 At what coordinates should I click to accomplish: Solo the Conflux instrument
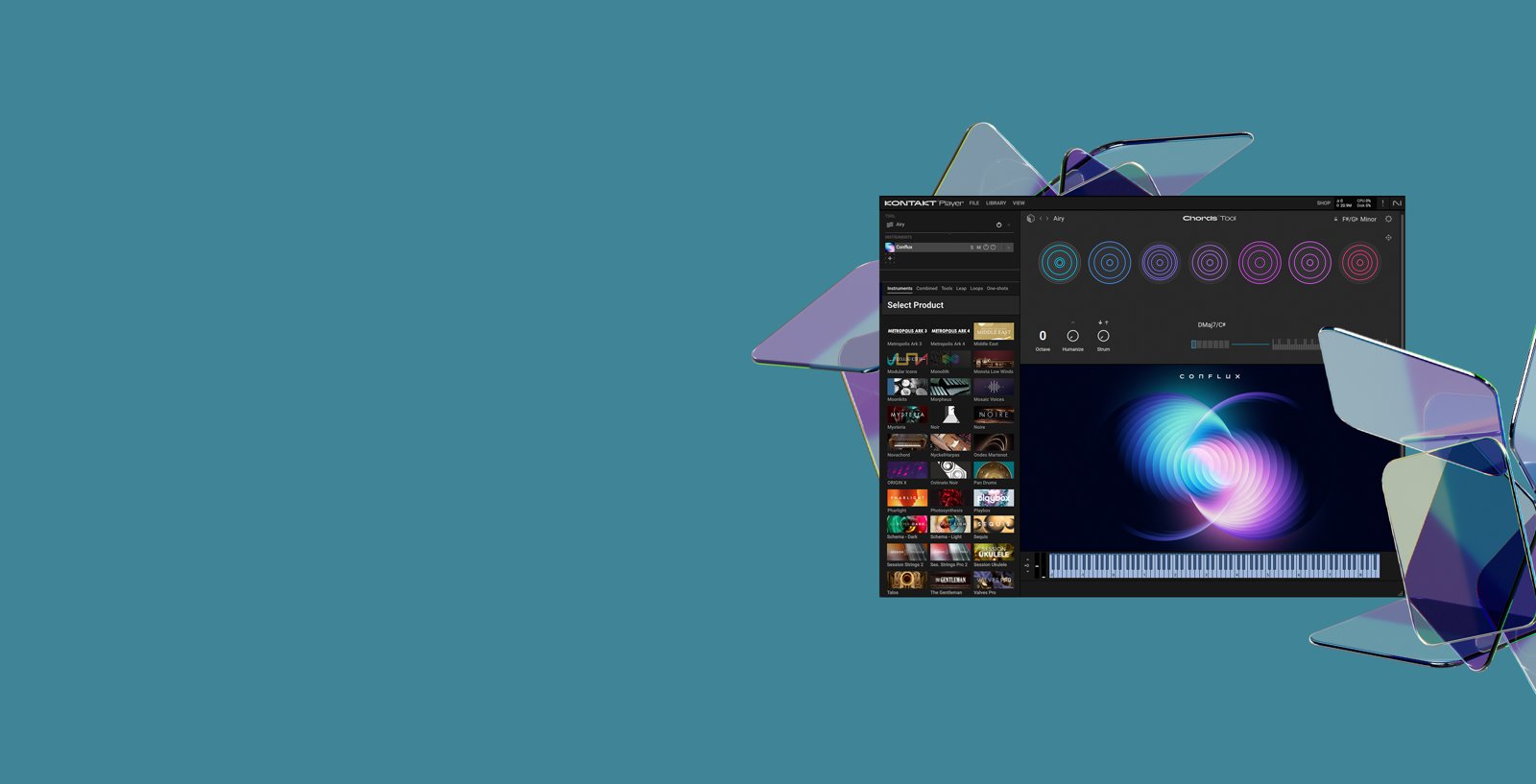point(972,248)
